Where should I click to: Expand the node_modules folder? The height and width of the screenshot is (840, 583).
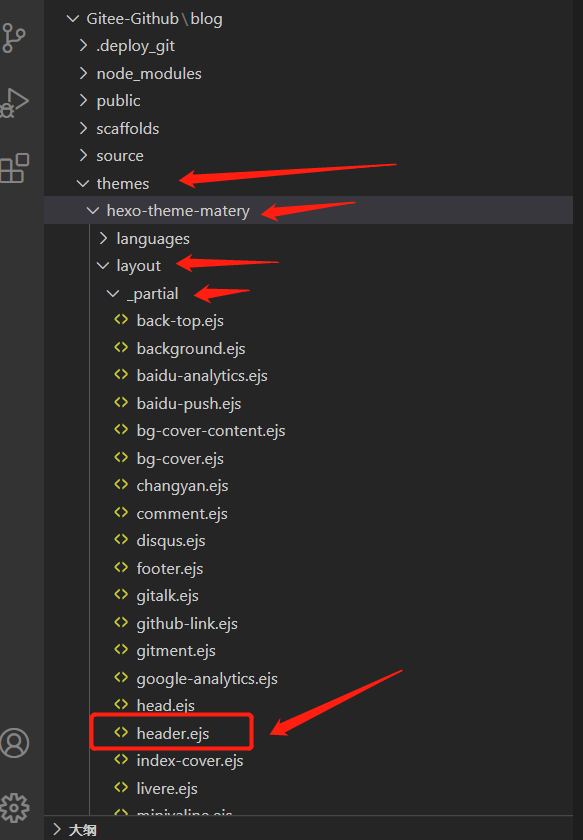tap(83, 73)
